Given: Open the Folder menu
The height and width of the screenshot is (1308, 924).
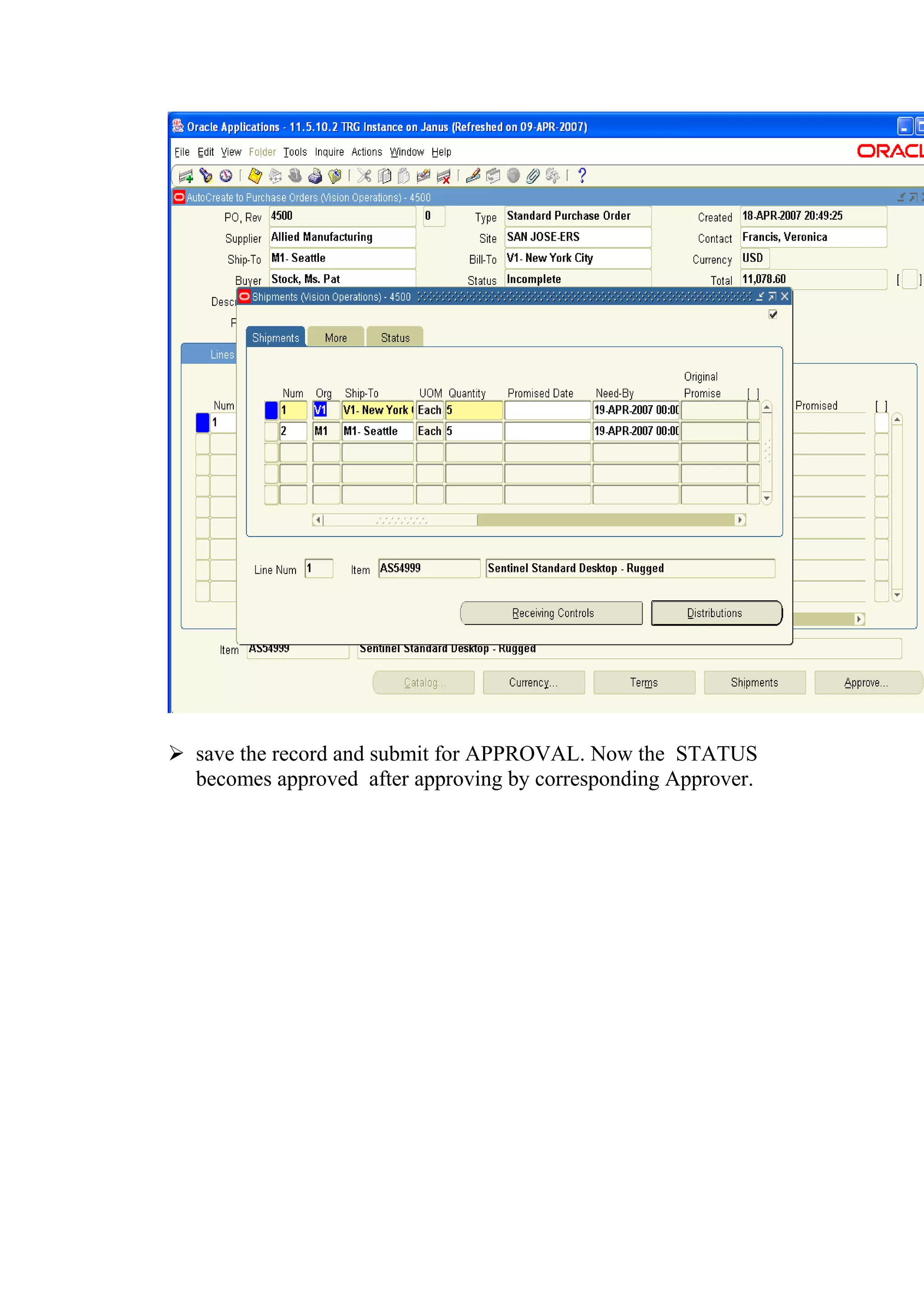Looking at the screenshot, I should (263, 152).
